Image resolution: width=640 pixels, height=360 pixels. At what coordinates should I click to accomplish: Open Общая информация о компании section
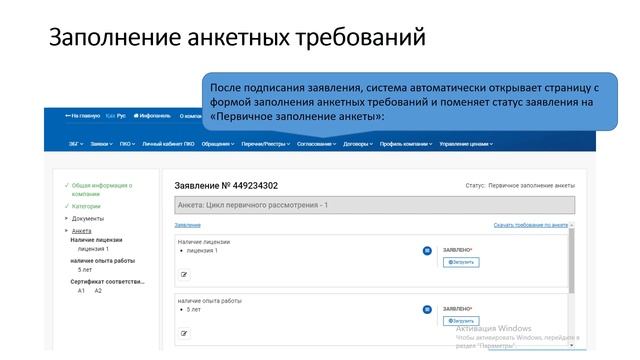pyautogui.click(x=102, y=189)
